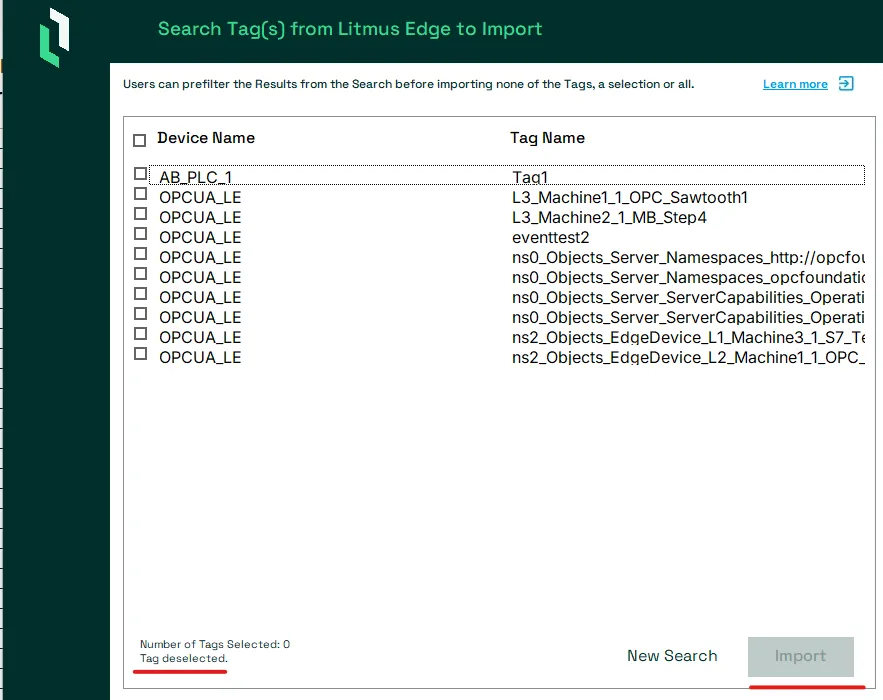
Task: Check the ns2_Objects_EdgeDevice_L2_Machine1 row checkbox
Action: click(x=141, y=354)
